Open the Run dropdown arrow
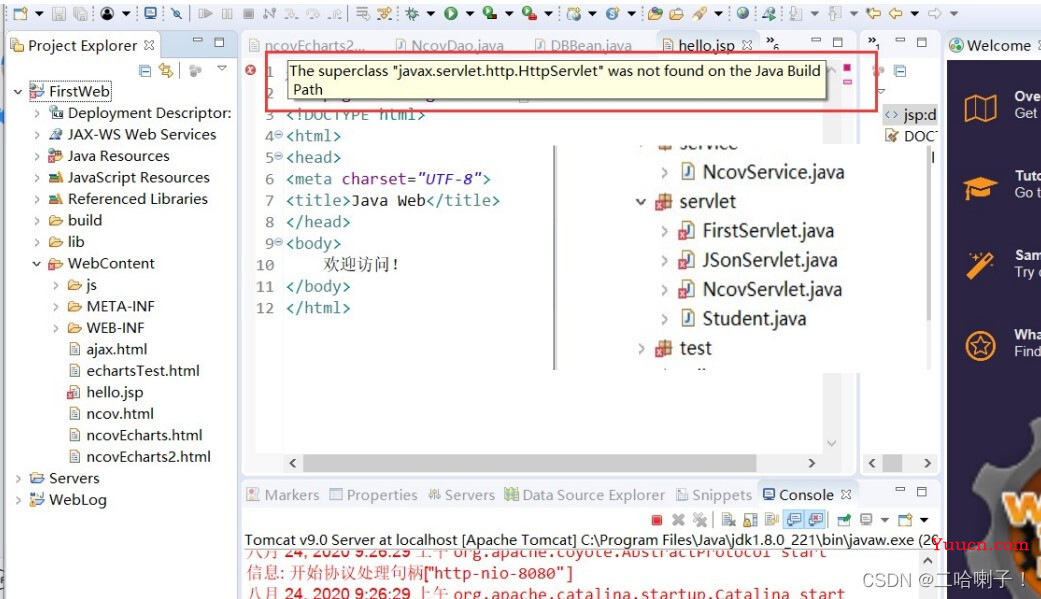This screenshot has width=1041, height=599. [469, 13]
